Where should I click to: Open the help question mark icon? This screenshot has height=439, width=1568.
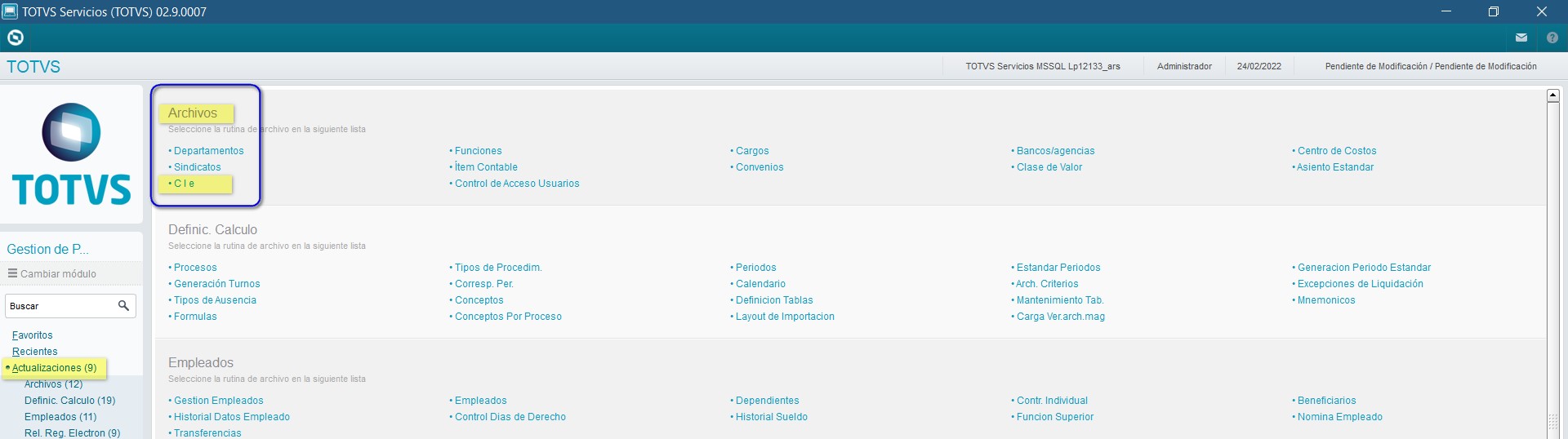(1552, 38)
